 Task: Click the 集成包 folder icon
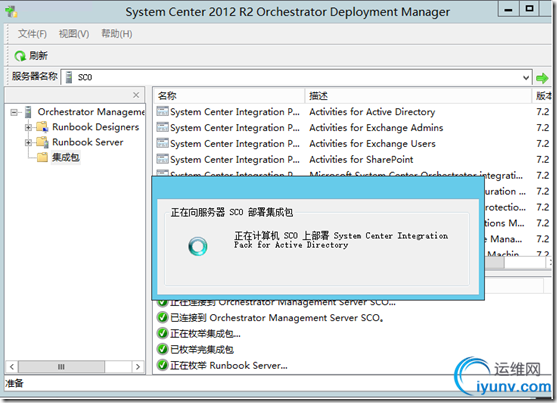click(x=42, y=157)
